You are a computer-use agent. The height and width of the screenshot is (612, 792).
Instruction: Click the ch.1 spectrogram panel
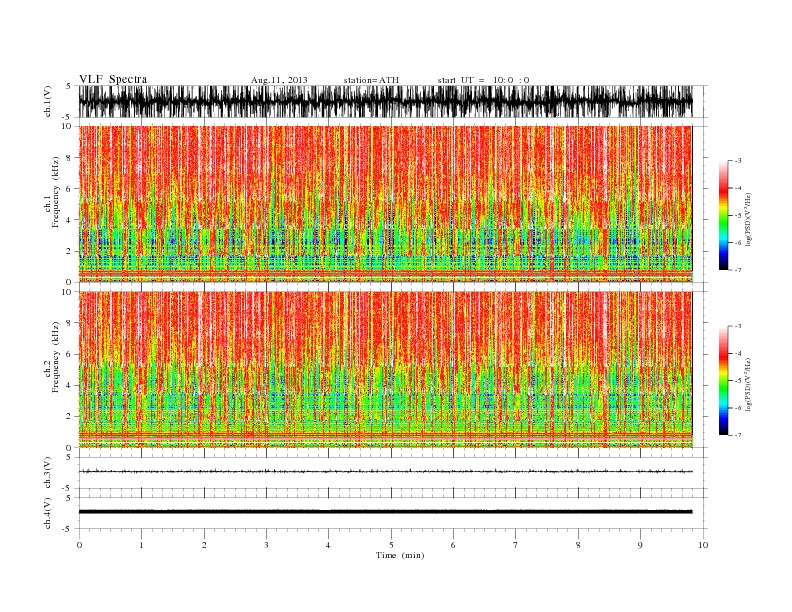click(x=385, y=204)
